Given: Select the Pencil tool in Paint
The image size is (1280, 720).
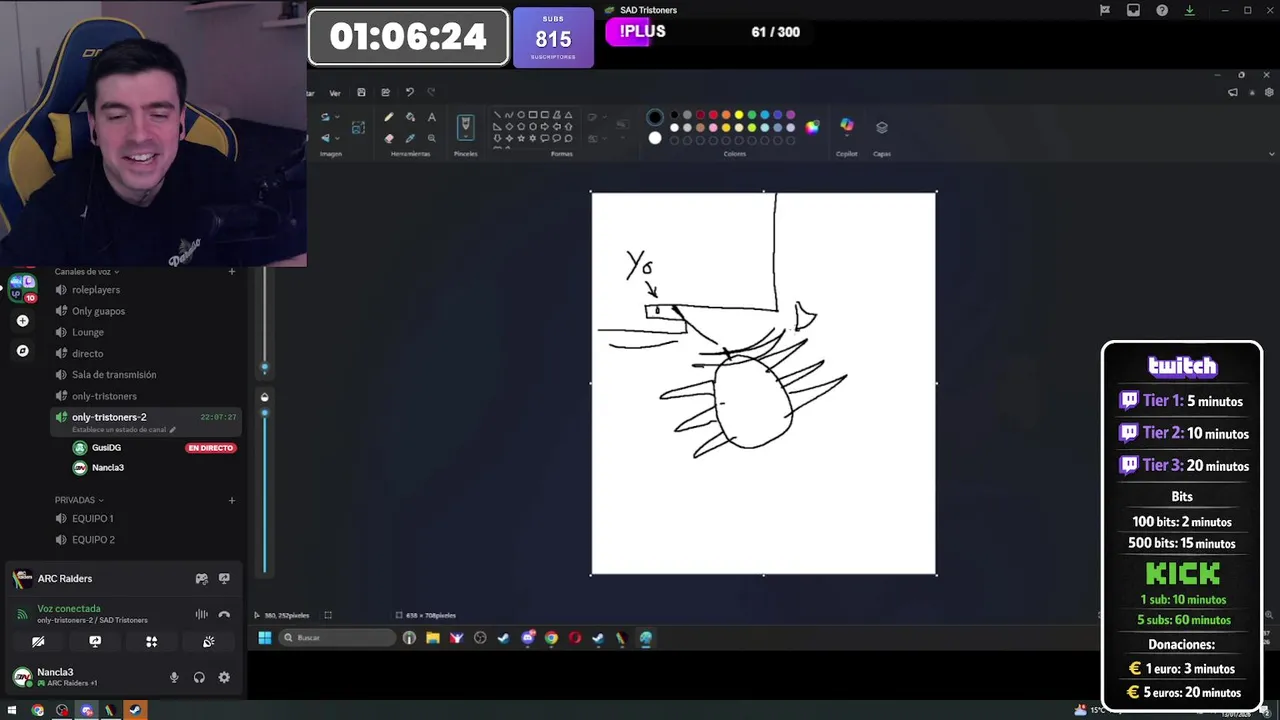Looking at the screenshot, I should [389, 116].
